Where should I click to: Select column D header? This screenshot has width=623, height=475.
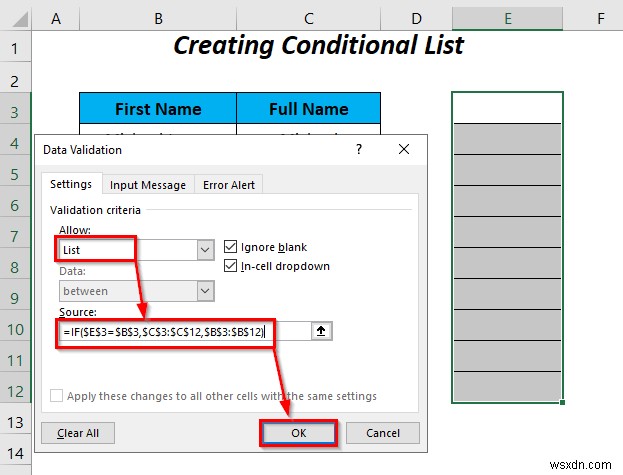(x=416, y=19)
